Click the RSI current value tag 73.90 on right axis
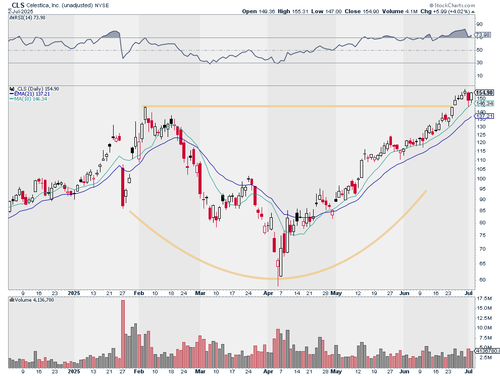Image resolution: width=500 pixels, height=376 pixels. click(482, 35)
